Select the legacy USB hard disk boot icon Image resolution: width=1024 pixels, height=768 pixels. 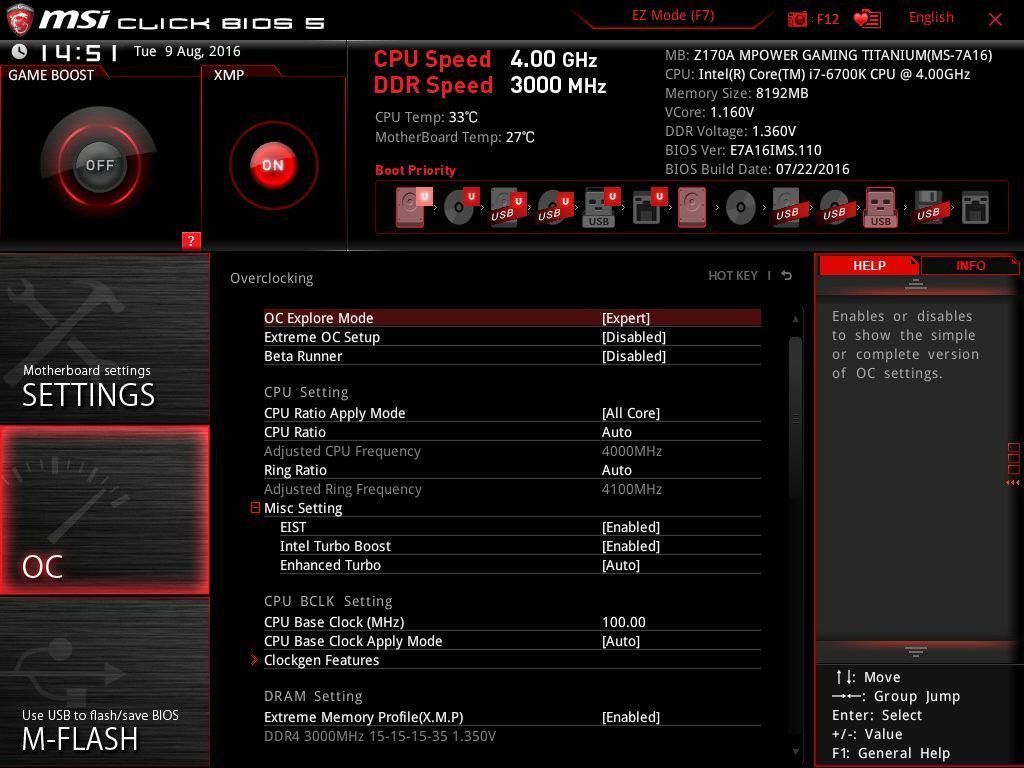coord(788,208)
